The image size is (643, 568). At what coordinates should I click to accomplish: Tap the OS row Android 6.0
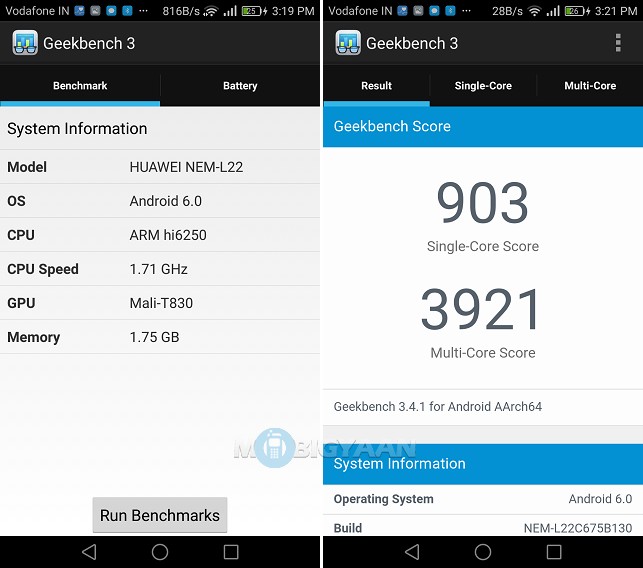tap(160, 201)
